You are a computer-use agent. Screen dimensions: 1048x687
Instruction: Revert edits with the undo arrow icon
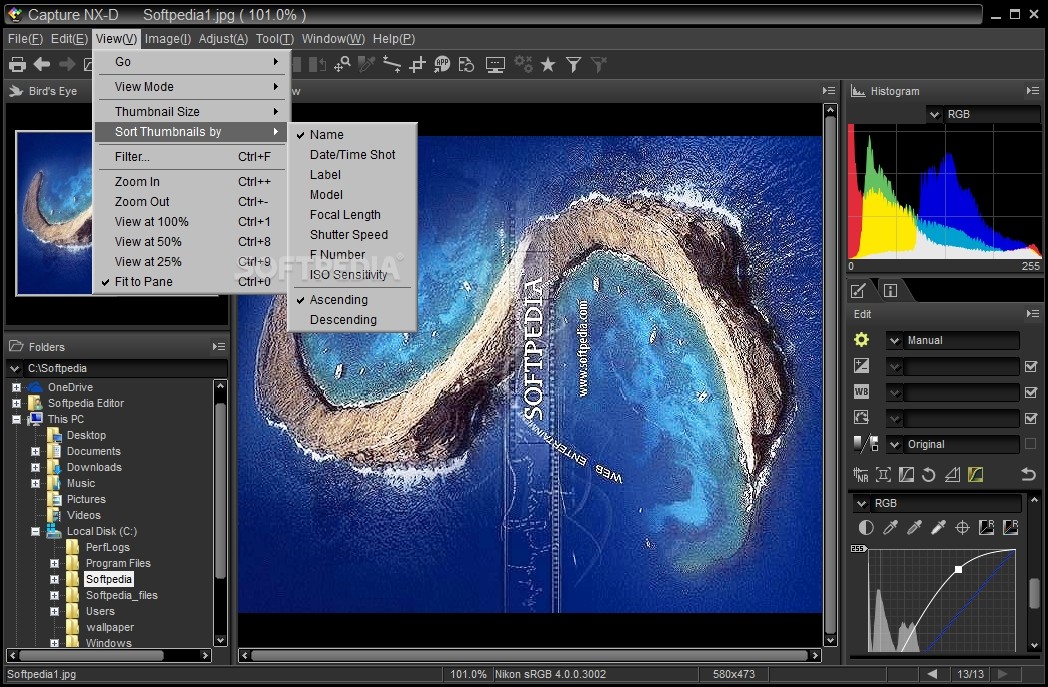pos(1029,474)
